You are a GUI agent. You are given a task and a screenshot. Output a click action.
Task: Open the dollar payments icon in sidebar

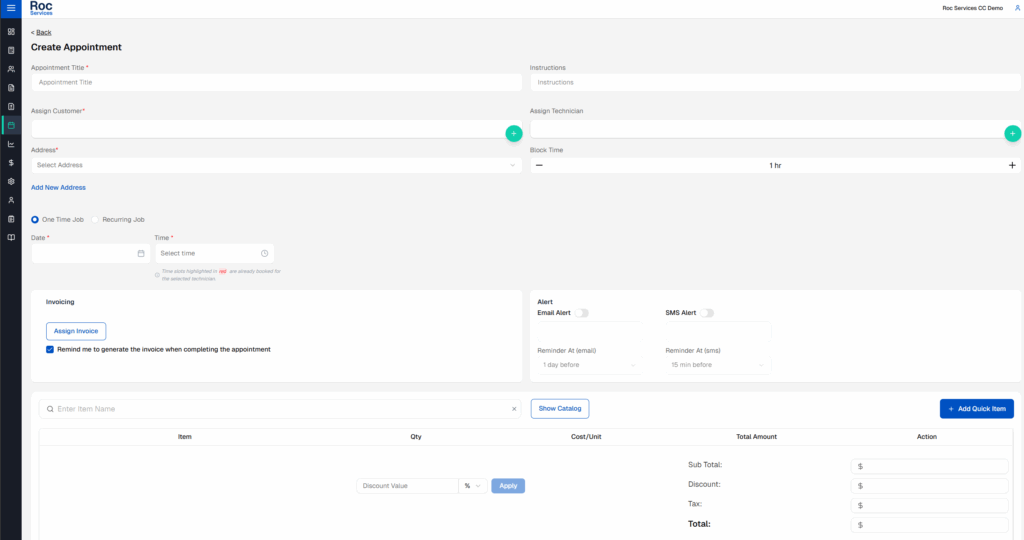pos(11,163)
